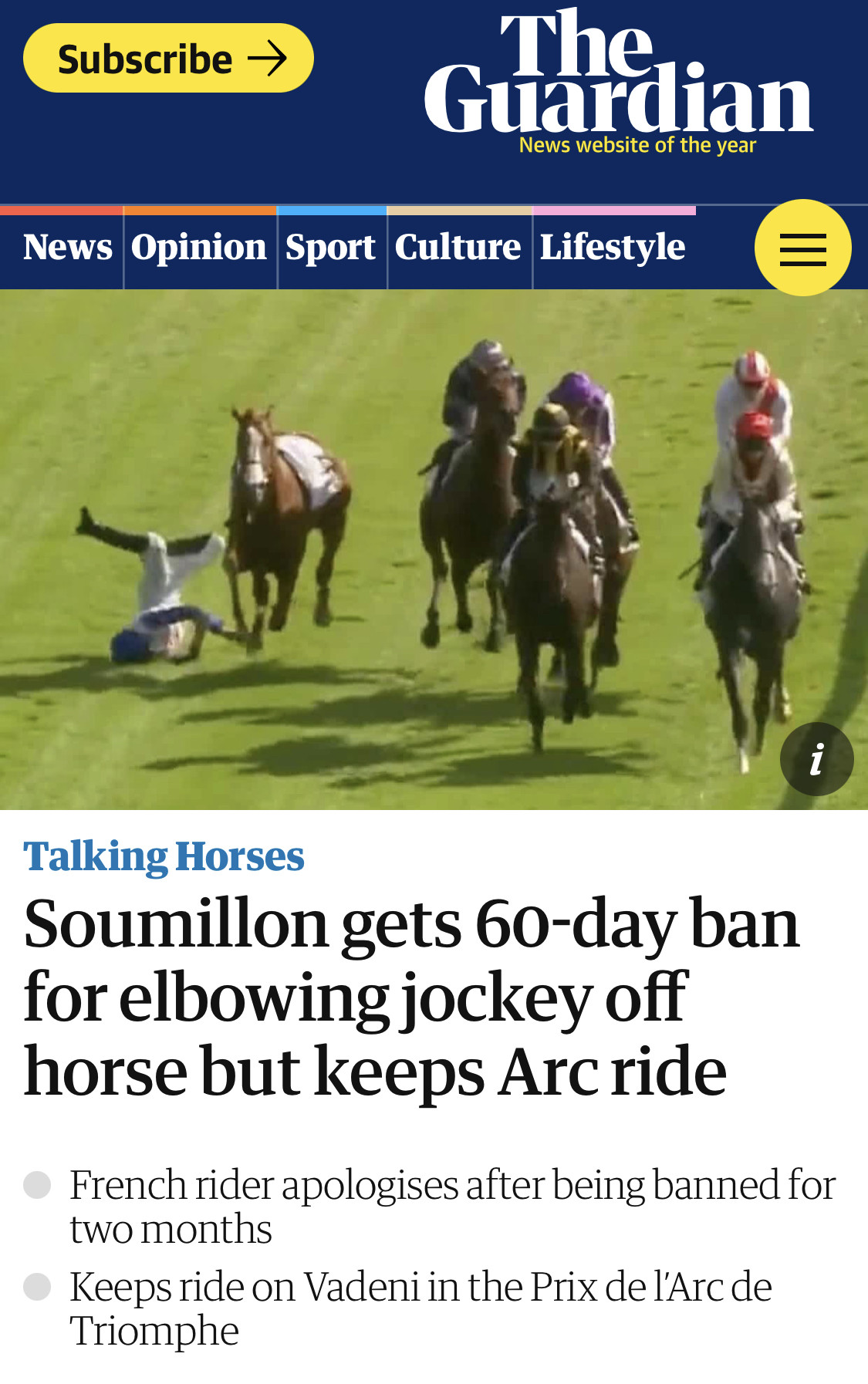
Task: Tap the horse race photo
Action: (434, 549)
